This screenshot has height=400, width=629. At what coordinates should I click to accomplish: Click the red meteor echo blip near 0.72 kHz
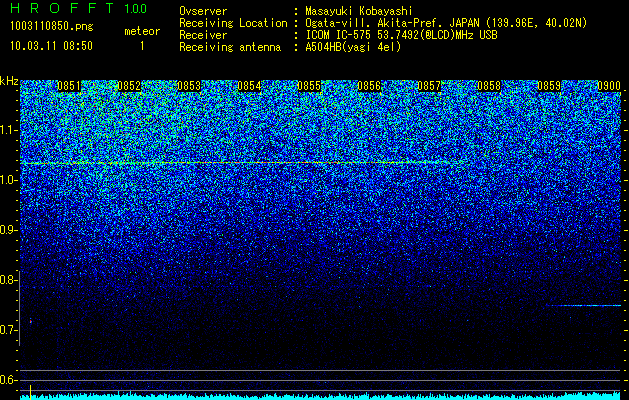point(30,321)
